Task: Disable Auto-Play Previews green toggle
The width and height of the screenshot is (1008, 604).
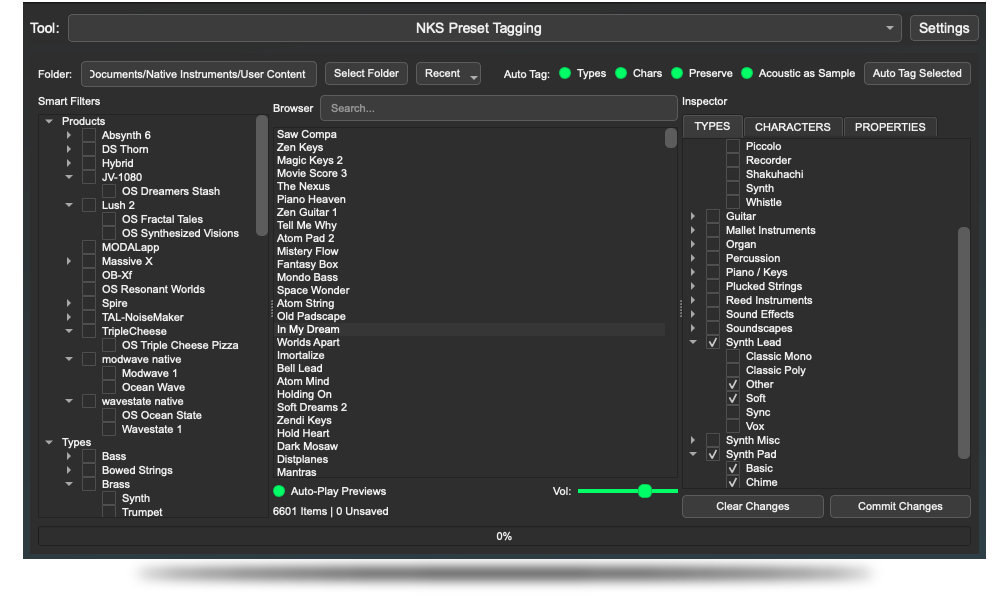Action: point(279,491)
